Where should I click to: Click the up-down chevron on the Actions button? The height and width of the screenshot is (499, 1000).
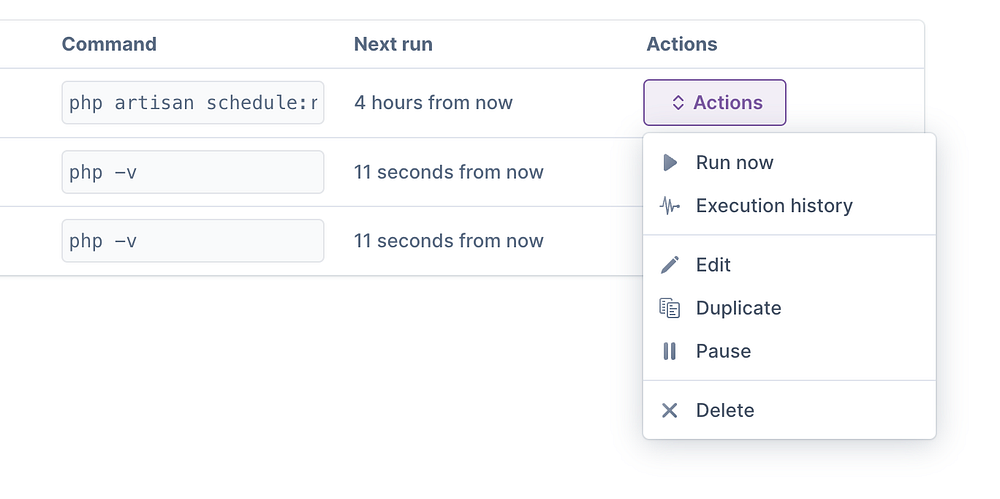coord(678,103)
